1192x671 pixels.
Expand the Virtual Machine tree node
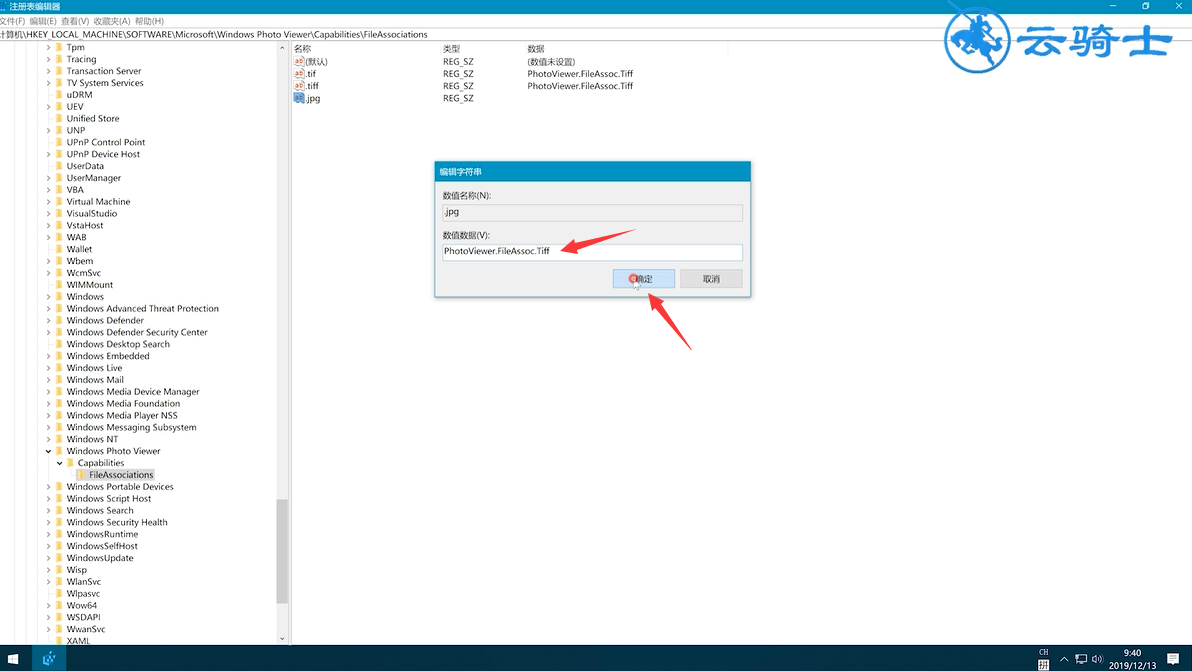click(48, 201)
